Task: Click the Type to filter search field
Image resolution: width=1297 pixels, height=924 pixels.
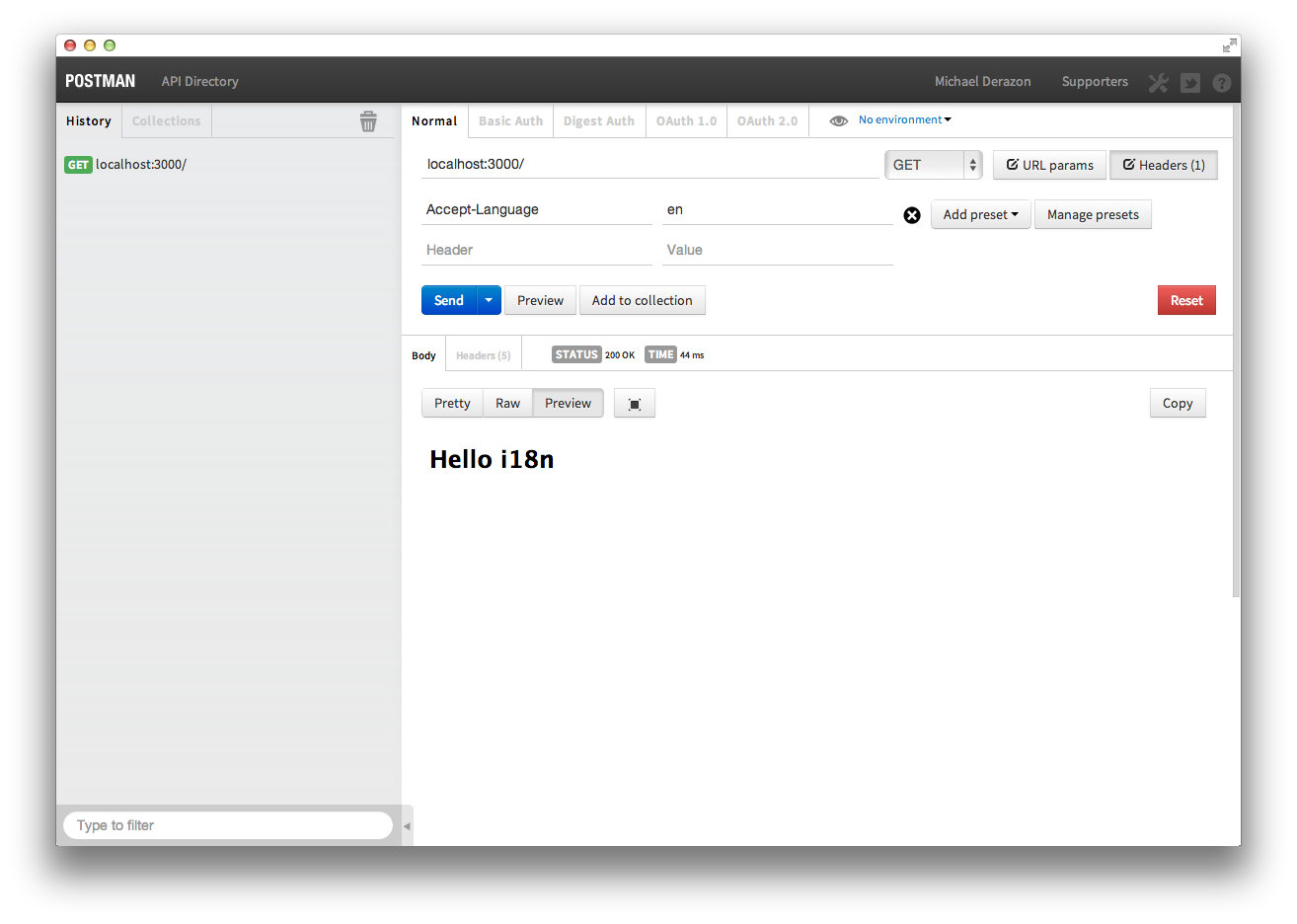Action: pyautogui.click(x=228, y=825)
